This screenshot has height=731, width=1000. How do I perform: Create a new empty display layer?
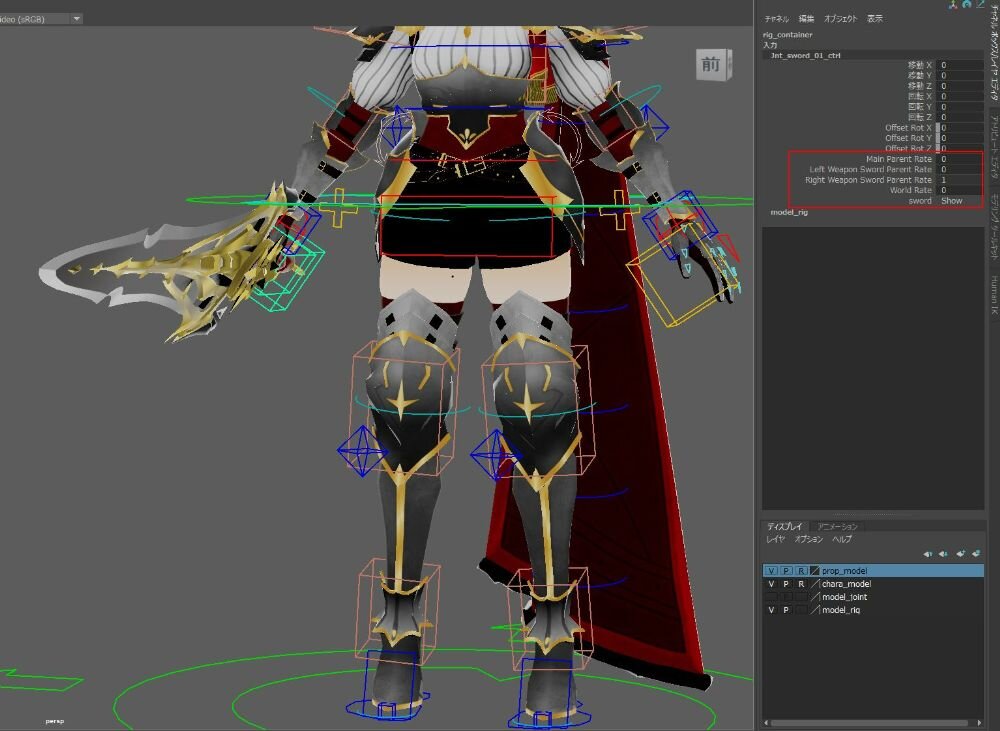(x=960, y=553)
